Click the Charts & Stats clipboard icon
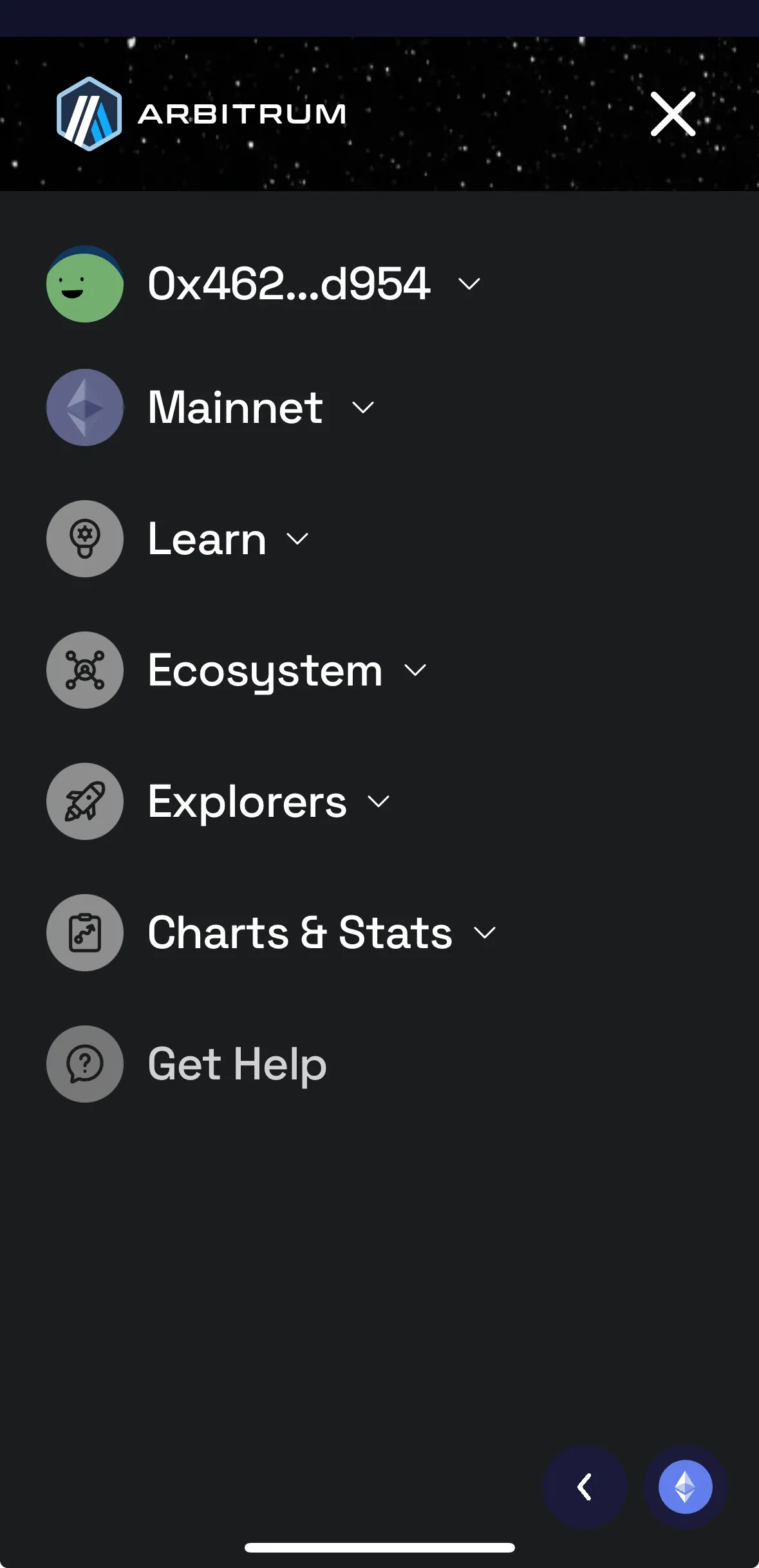 (85, 933)
